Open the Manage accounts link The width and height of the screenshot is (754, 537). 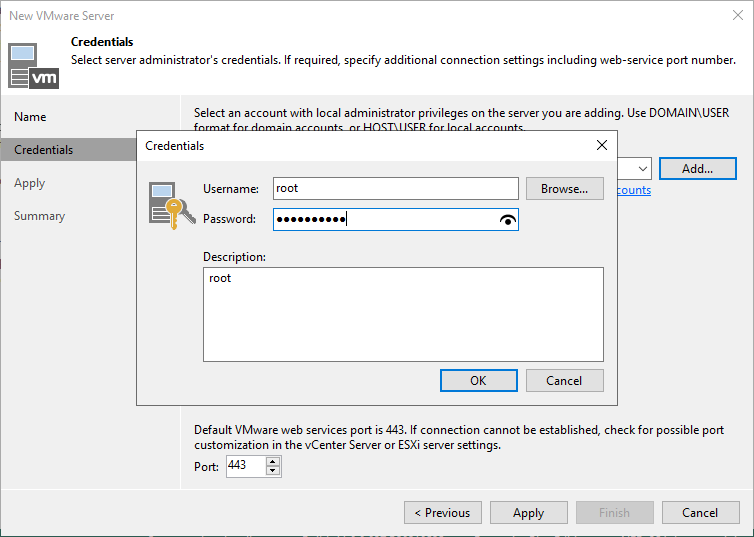pyautogui.click(x=634, y=190)
